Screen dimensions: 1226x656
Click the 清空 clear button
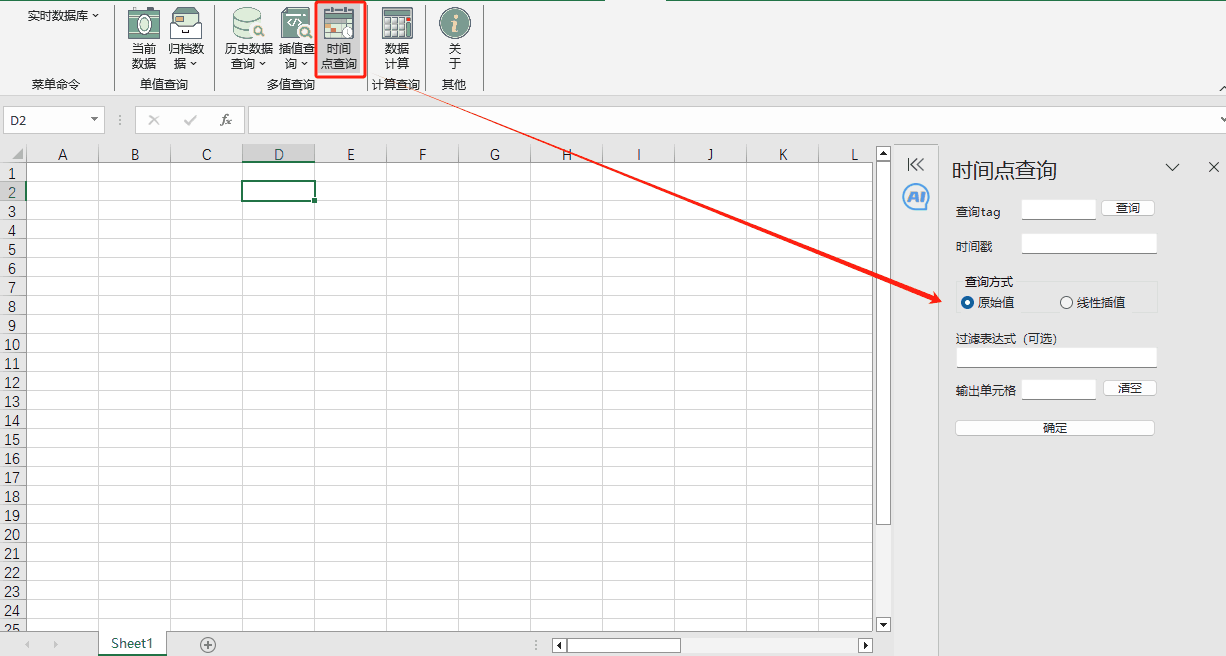pos(1130,388)
